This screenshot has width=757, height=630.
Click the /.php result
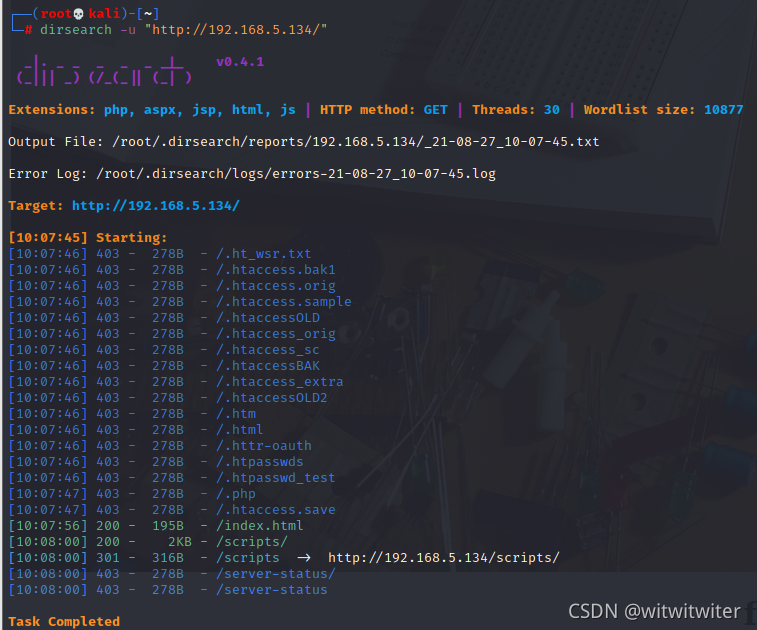[236, 493]
